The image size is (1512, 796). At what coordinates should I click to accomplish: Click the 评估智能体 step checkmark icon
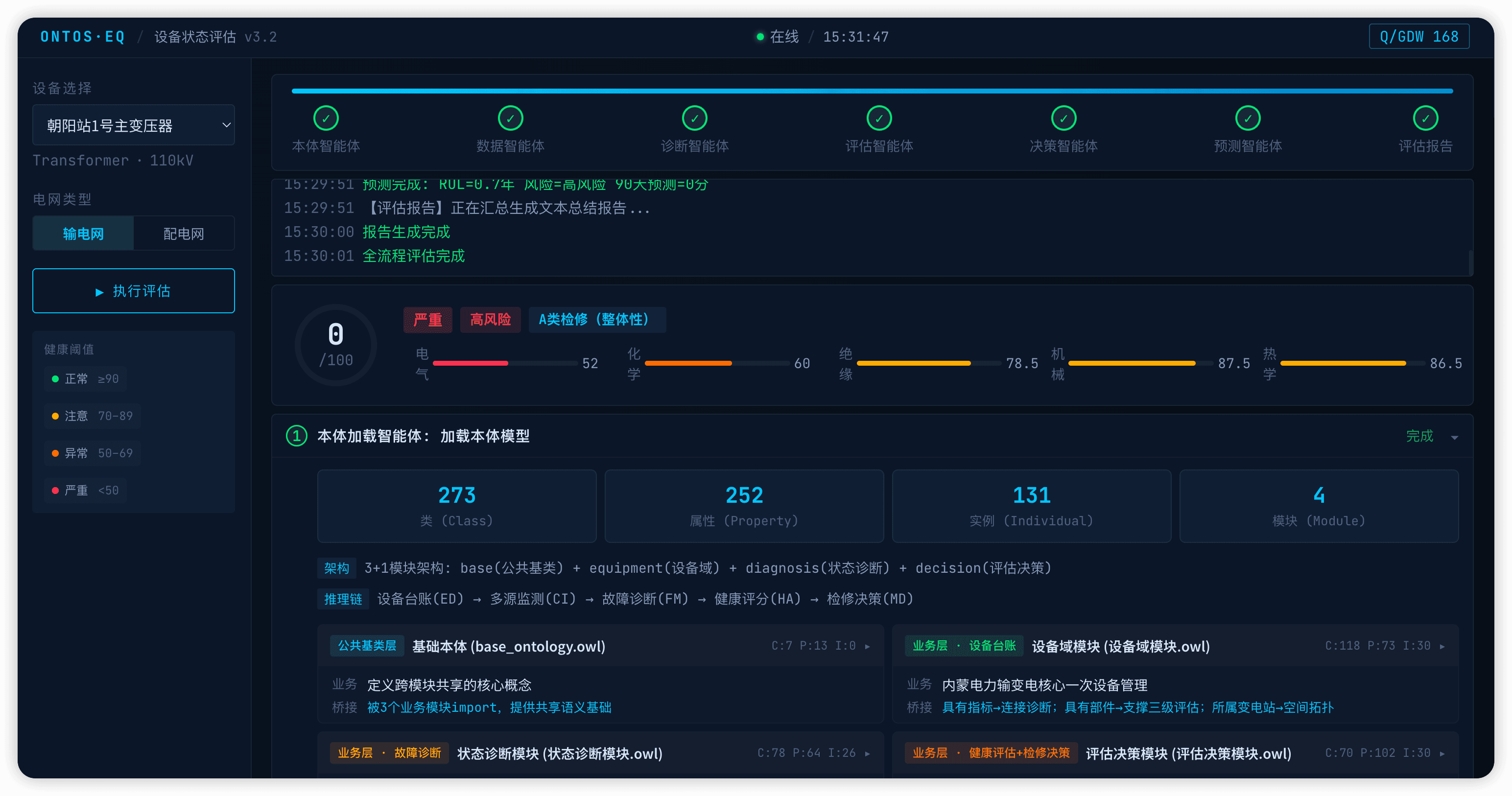click(x=879, y=118)
